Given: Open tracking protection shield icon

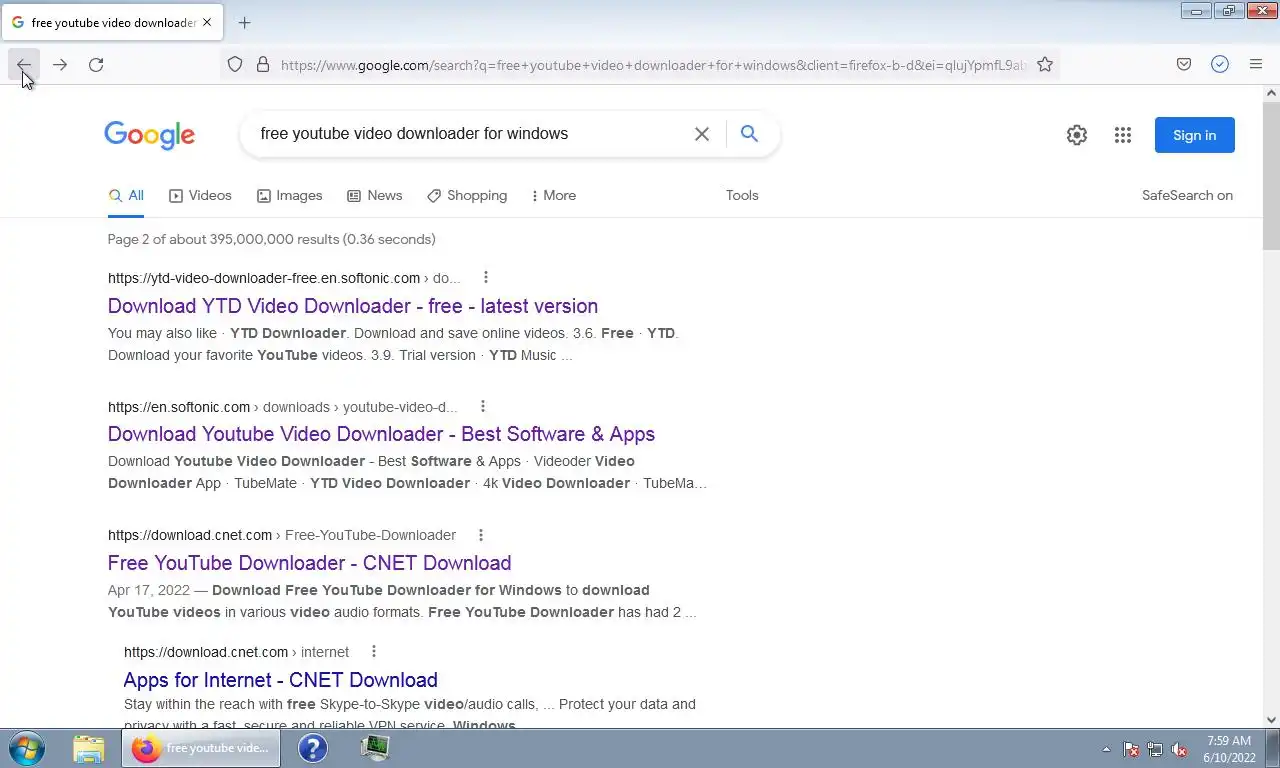Looking at the screenshot, I should tap(235, 65).
